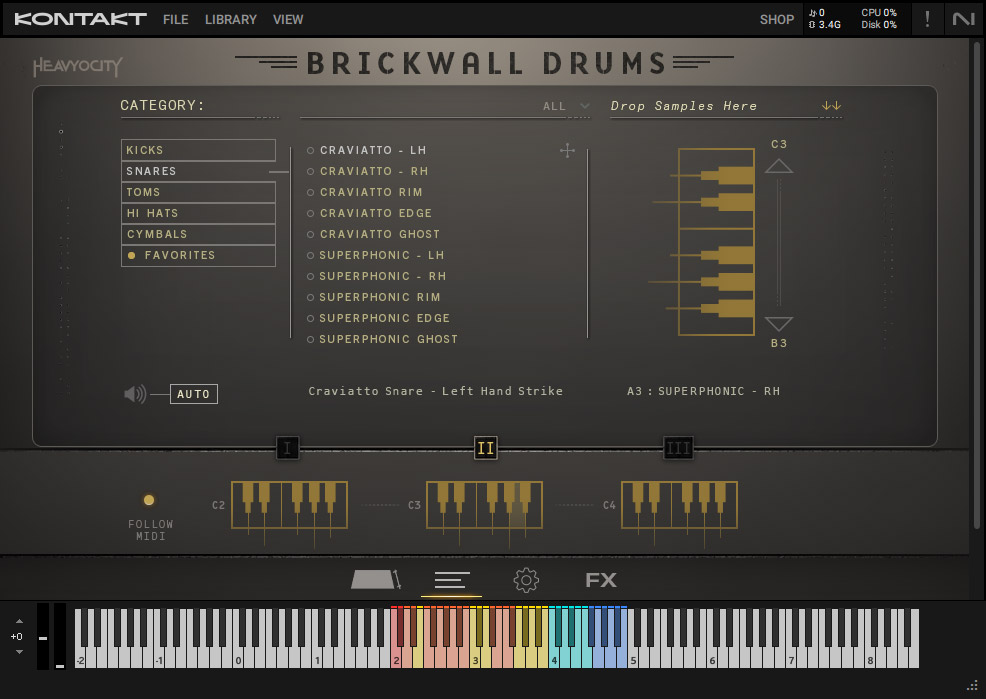Viewport: 986px width, 699px height.
Task: Open the gear settings page icon
Action: (526, 580)
